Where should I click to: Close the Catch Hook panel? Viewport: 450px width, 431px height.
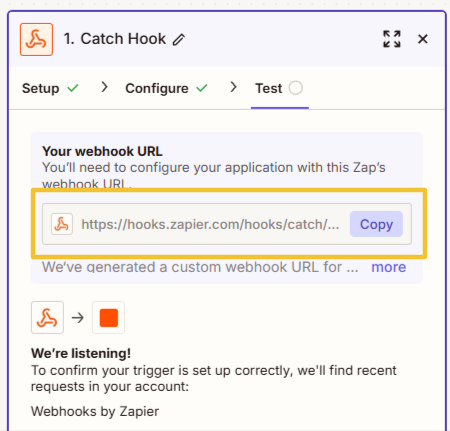(423, 39)
